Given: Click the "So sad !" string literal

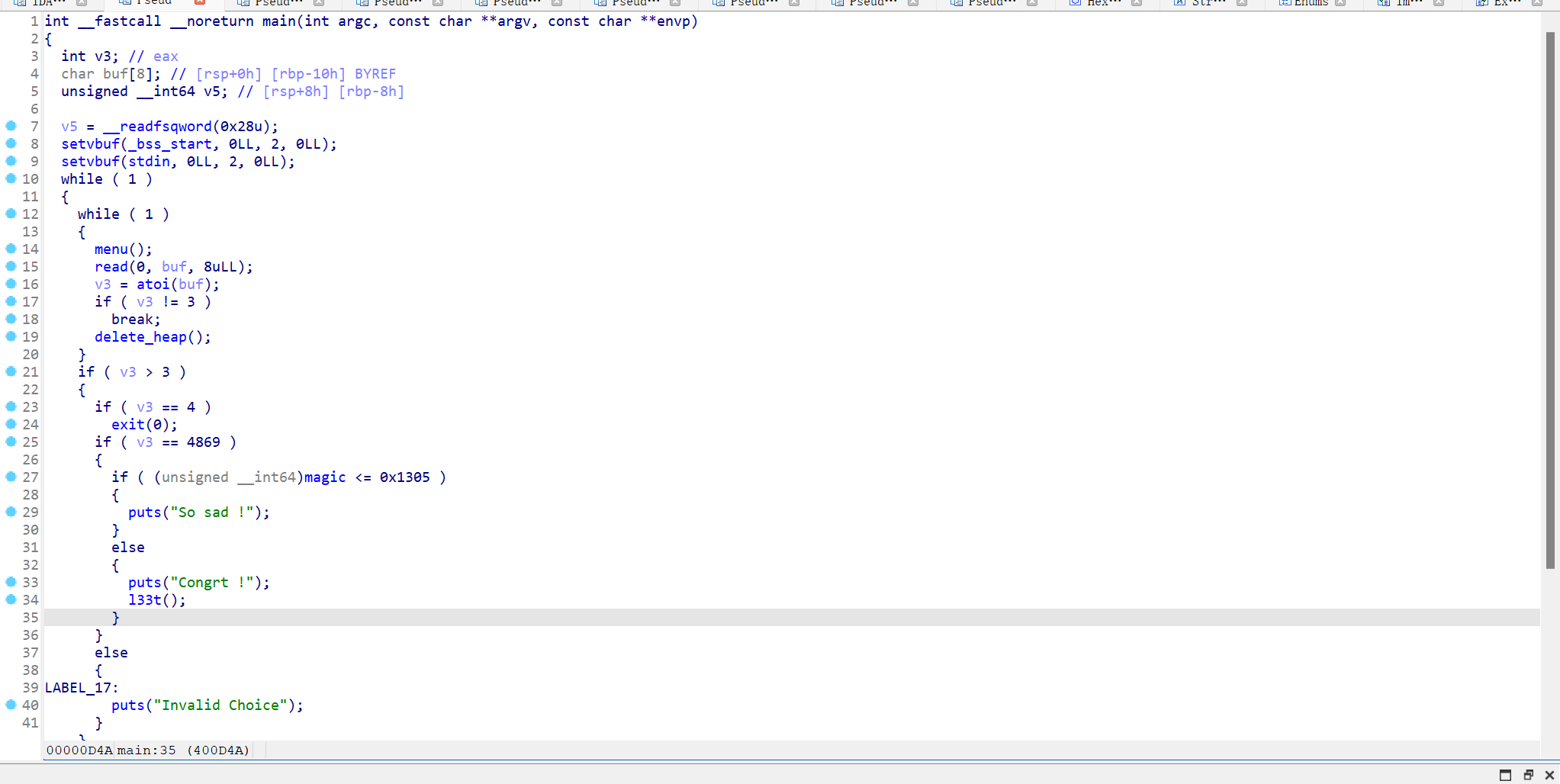Looking at the screenshot, I should [x=212, y=512].
